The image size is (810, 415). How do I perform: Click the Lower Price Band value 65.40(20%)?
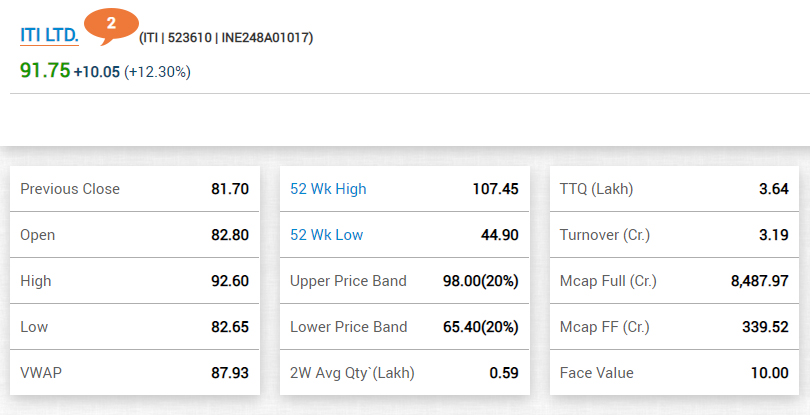pos(480,327)
